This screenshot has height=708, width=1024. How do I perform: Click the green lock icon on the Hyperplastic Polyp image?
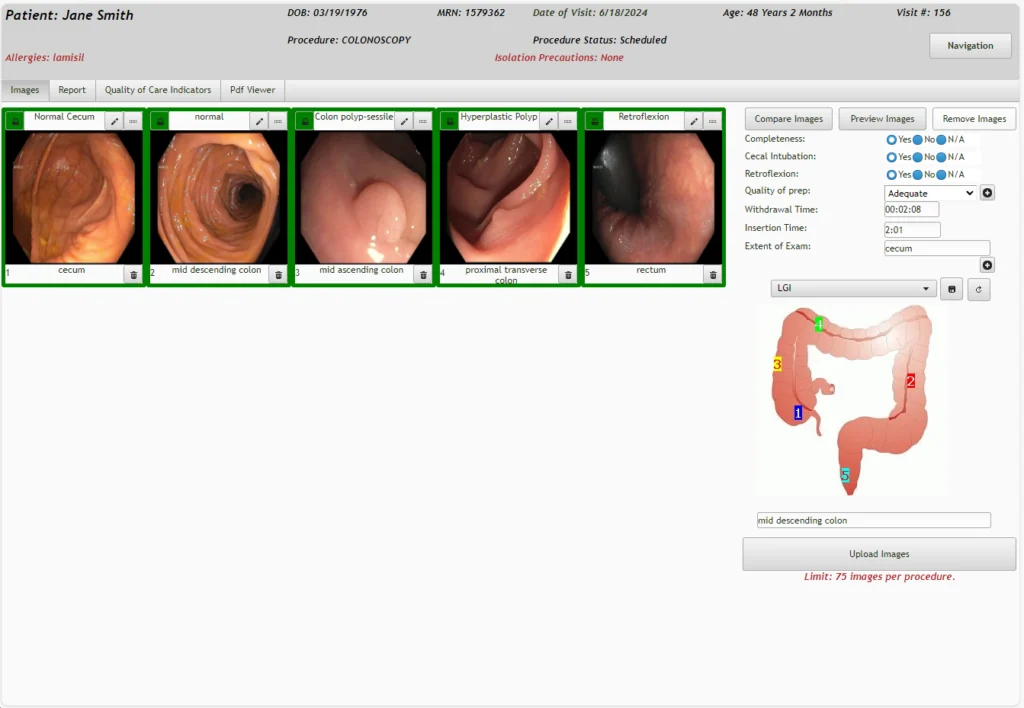pyautogui.click(x=448, y=119)
